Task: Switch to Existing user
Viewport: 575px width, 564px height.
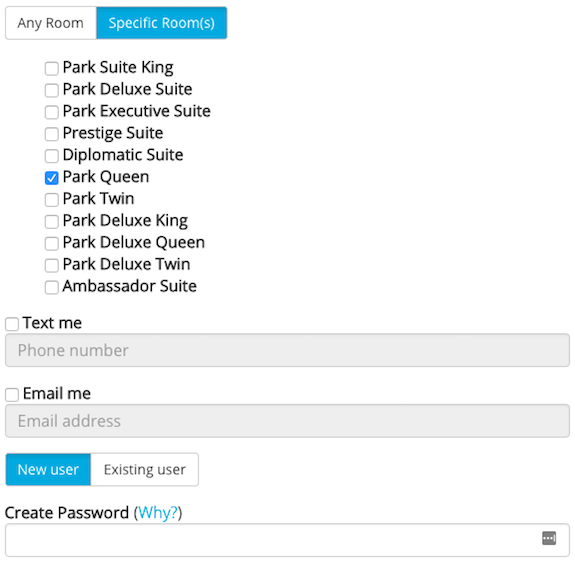Action: [x=144, y=469]
